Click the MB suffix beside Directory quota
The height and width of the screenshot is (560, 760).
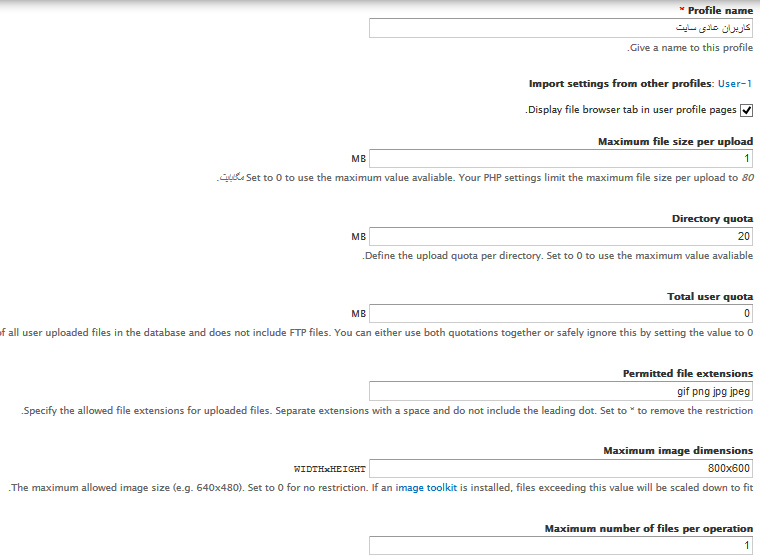[x=359, y=237]
